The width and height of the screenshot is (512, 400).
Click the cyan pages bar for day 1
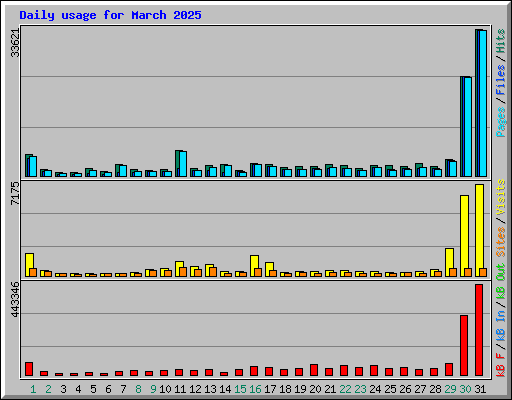(33, 166)
